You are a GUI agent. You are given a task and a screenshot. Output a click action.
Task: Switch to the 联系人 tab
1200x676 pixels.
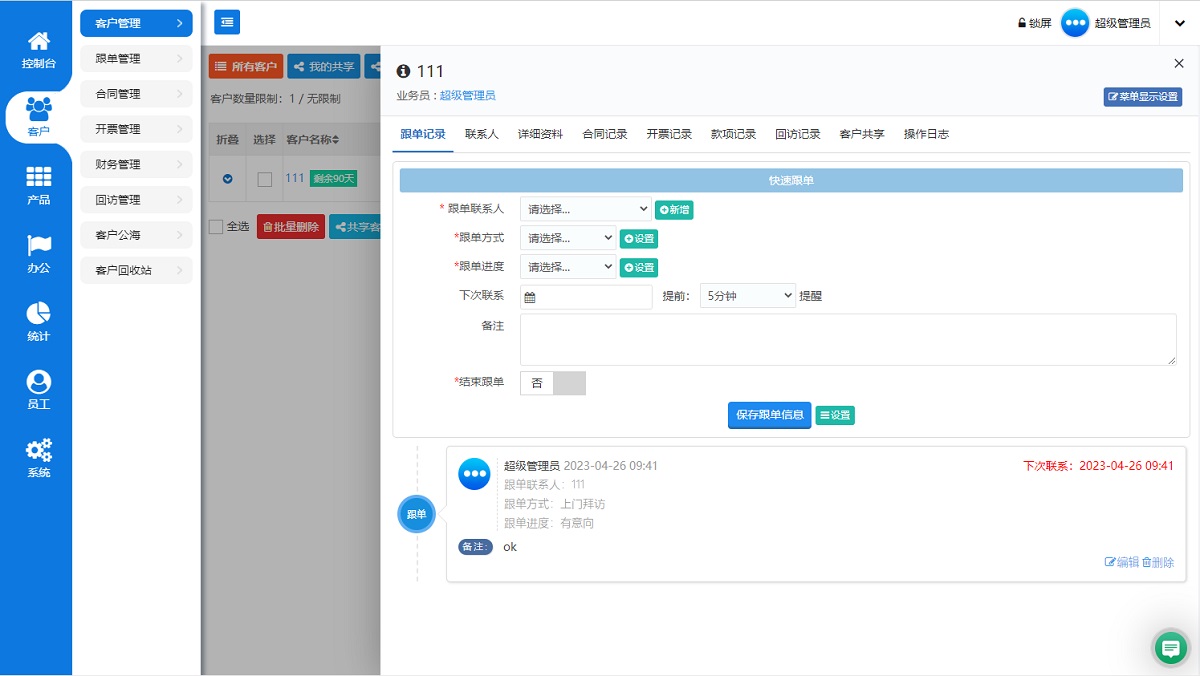[481, 134]
